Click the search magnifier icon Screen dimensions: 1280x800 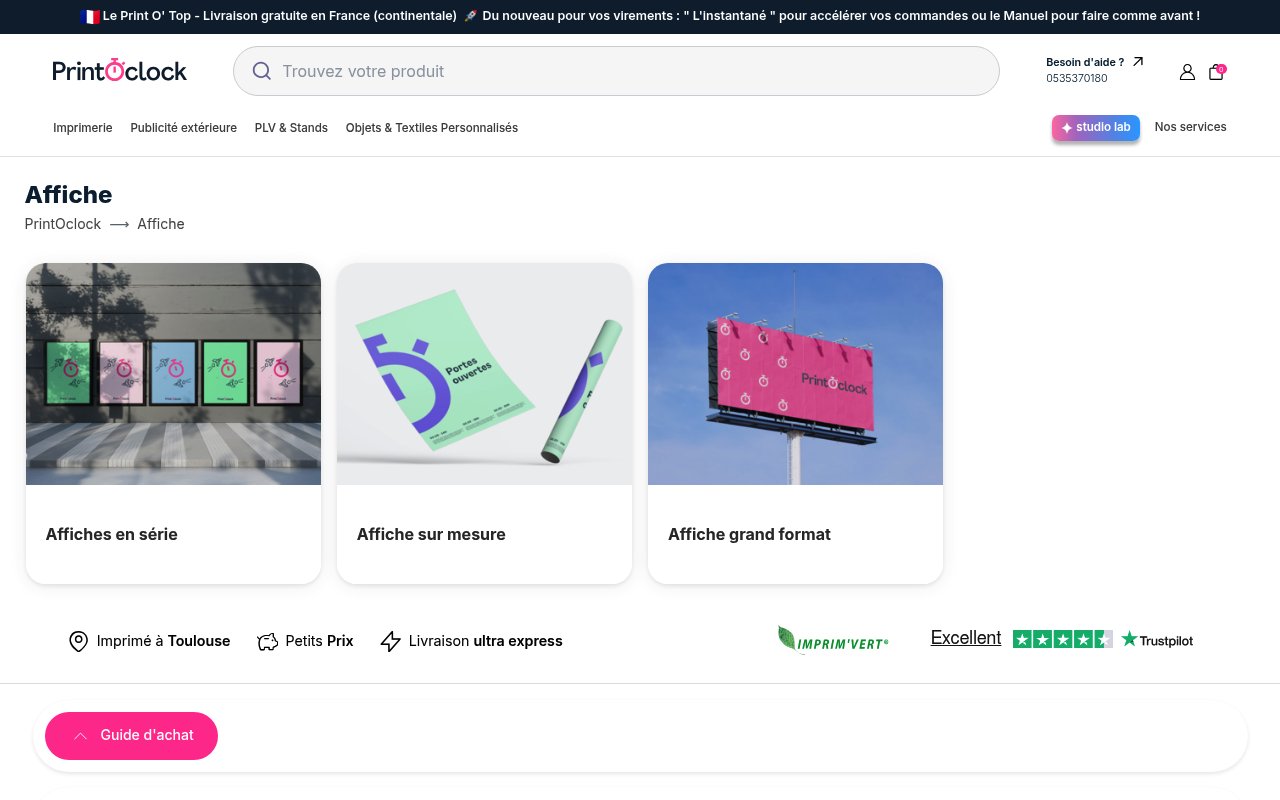coord(262,71)
